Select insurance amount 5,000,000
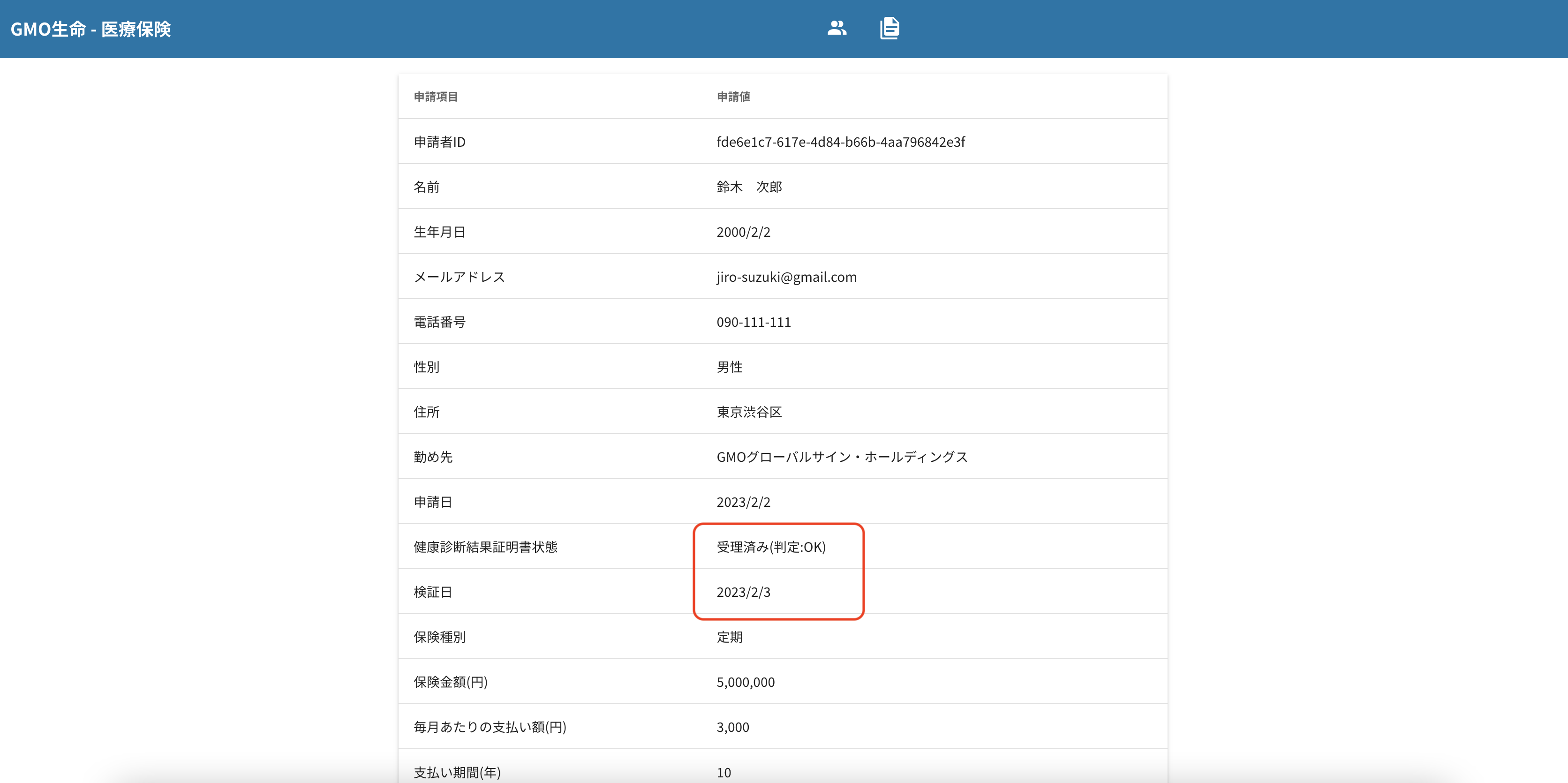 click(x=746, y=682)
